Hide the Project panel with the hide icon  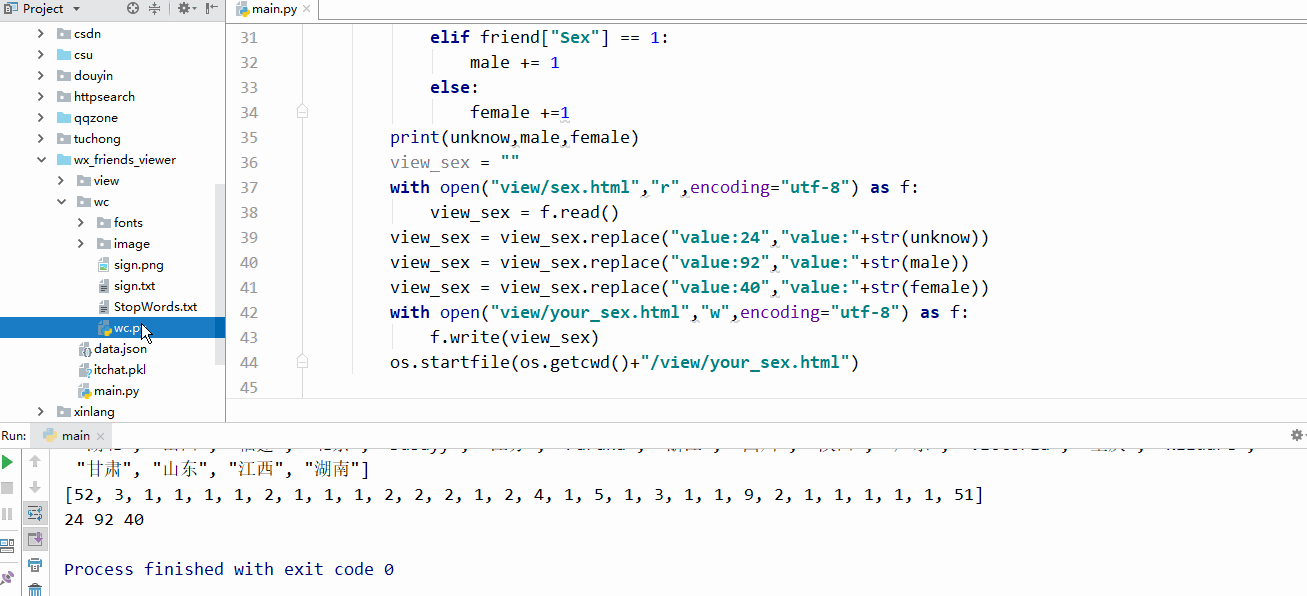pyautogui.click(x=212, y=9)
